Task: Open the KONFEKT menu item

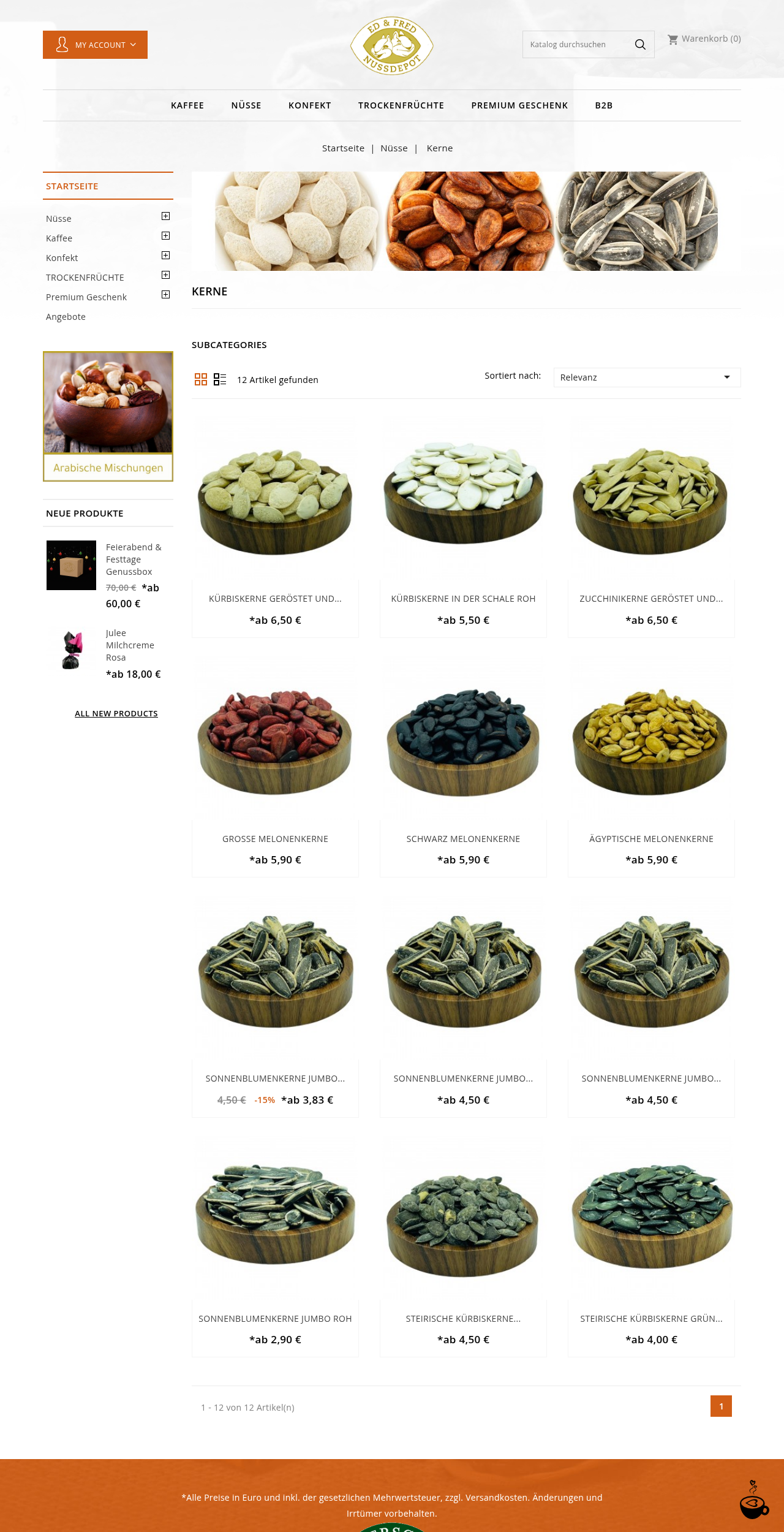Action: pos(310,105)
